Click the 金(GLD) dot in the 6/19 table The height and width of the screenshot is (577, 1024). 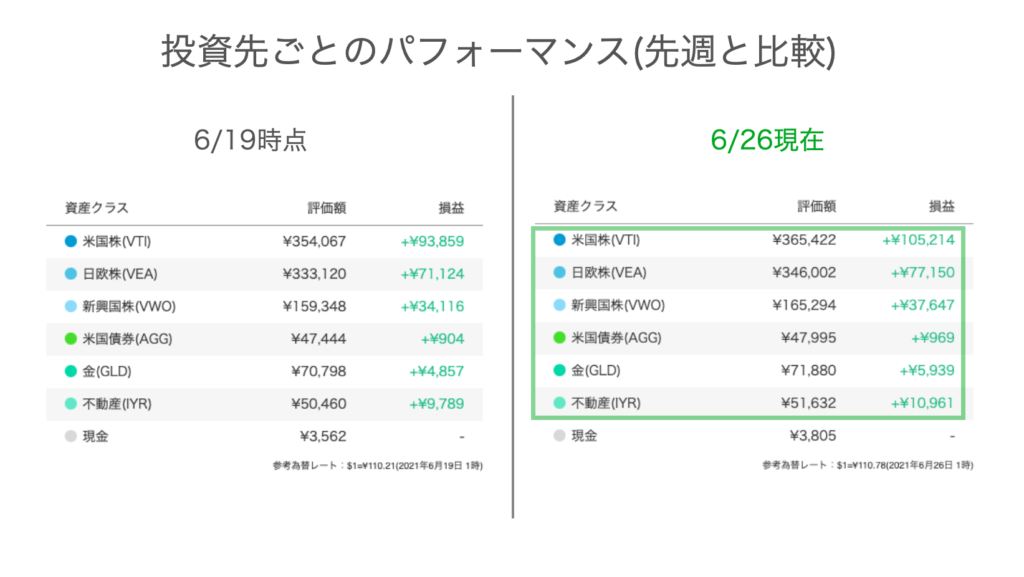coord(69,371)
